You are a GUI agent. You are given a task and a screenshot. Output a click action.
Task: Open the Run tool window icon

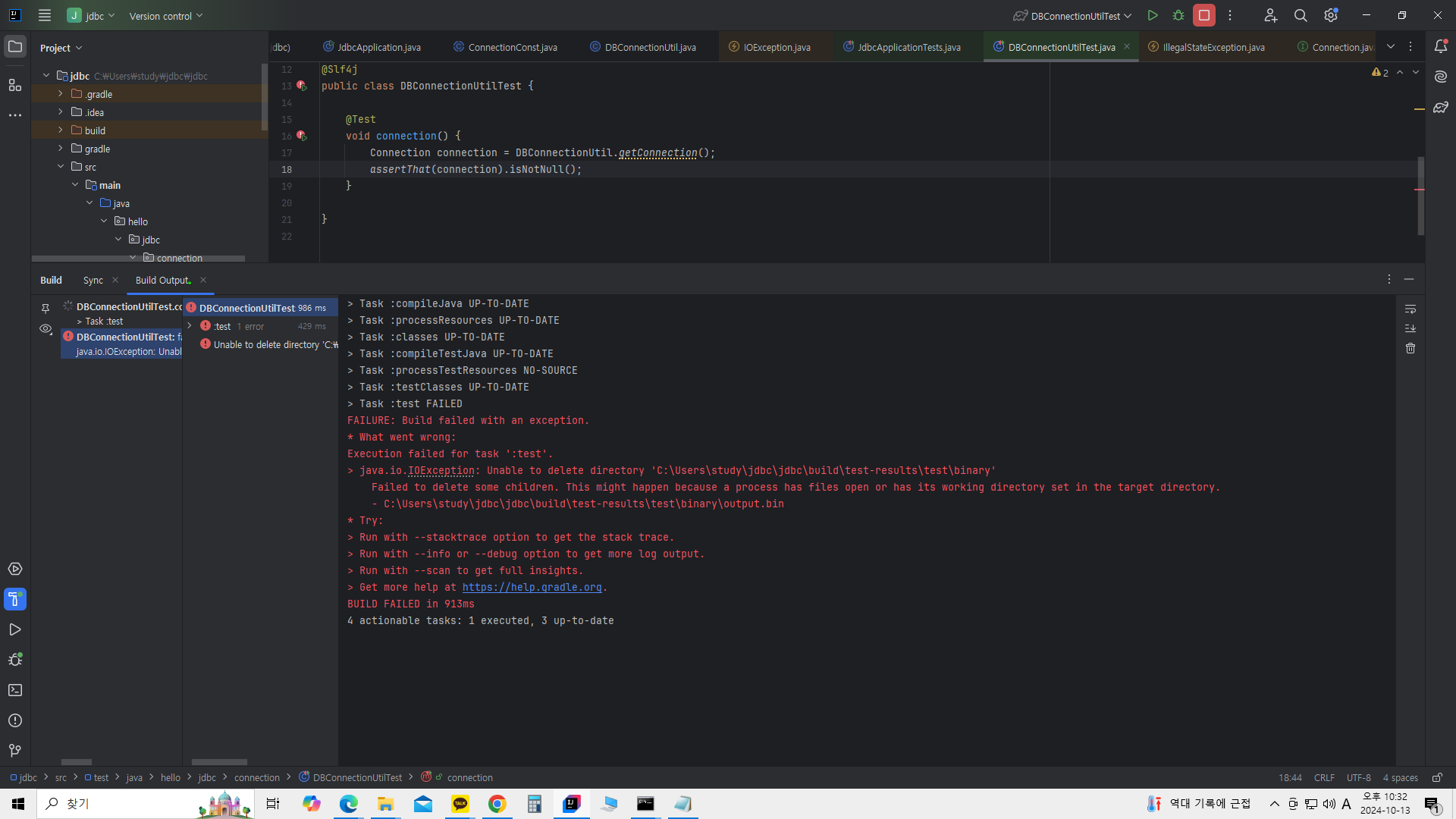[x=15, y=629]
